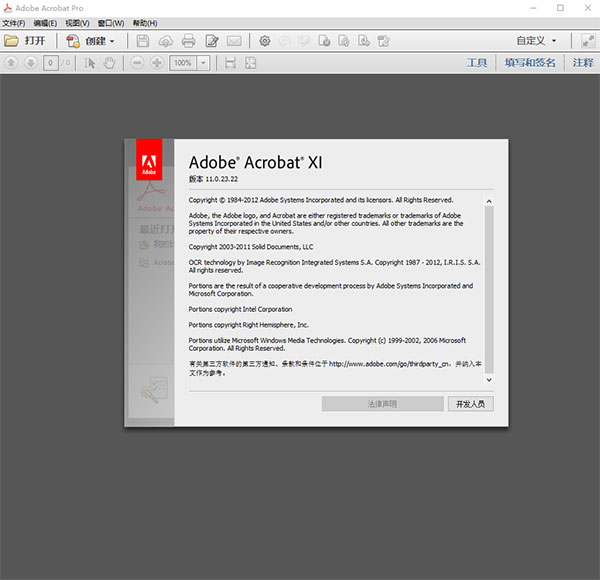Open the 自定义 dropdown
600x580 pixels.
pyautogui.click(x=536, y=41)
